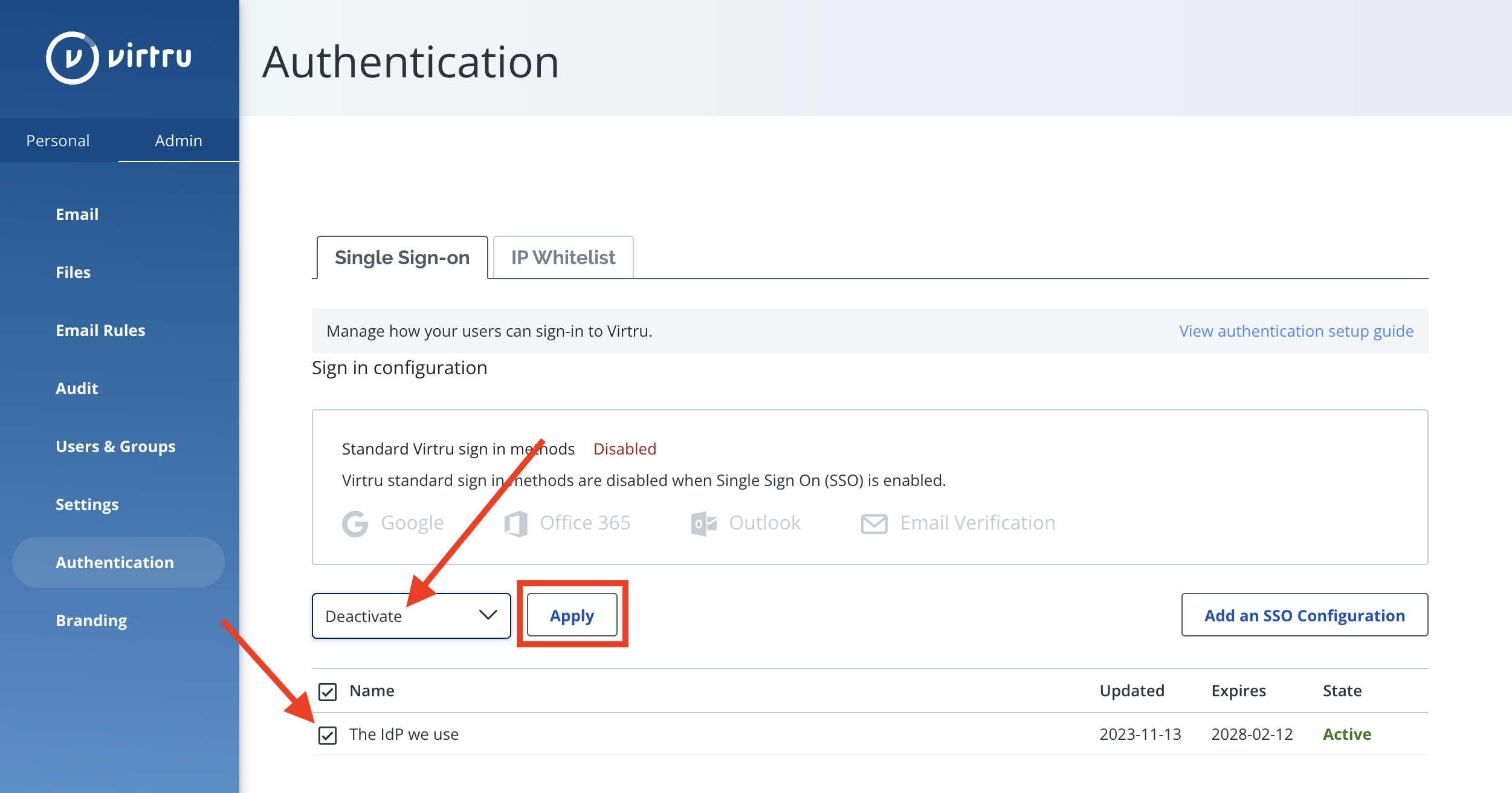Uncheck 'The IdP we use' checkbox

click(x=328, y=735)
